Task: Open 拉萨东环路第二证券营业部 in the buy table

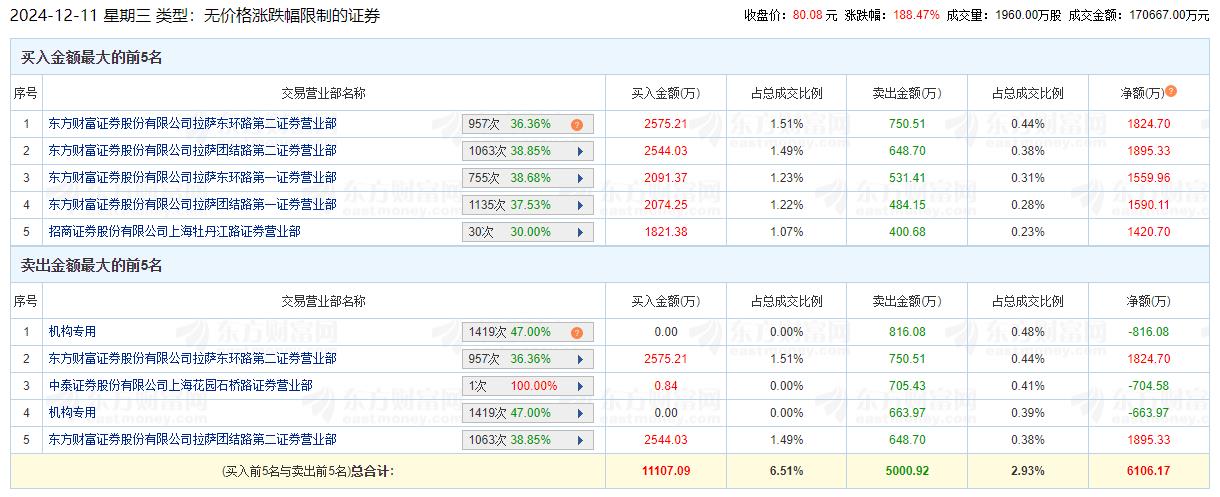Action: pyautogui.click(x=192, y=124)
